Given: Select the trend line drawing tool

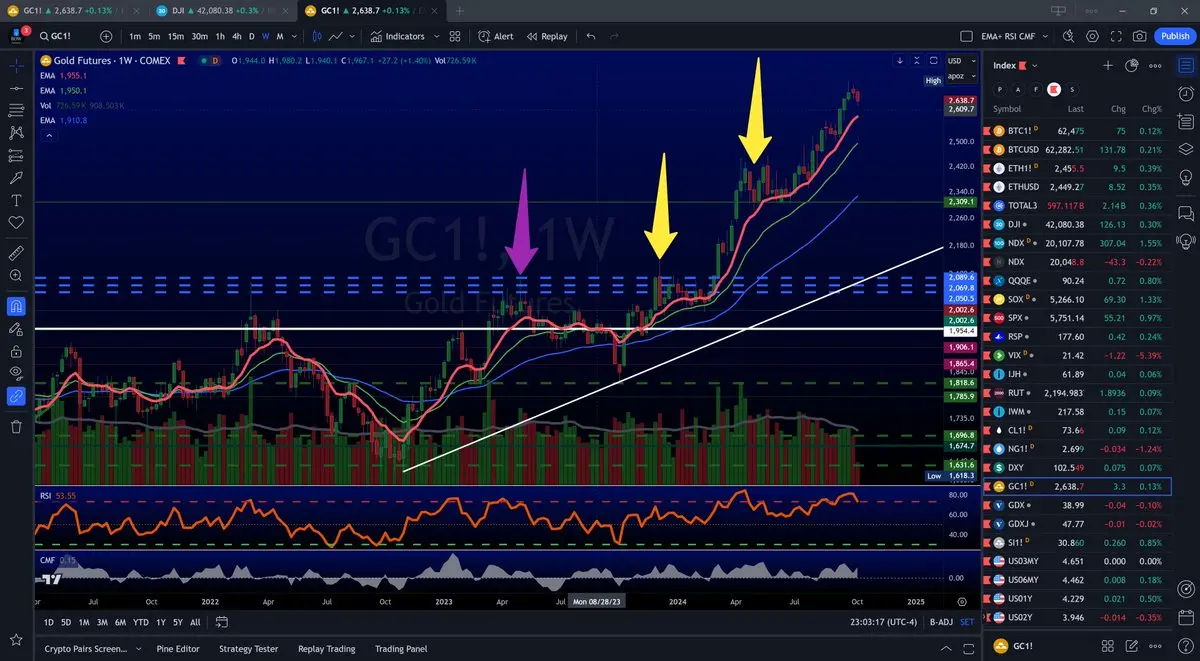Looking at the screenshot, I should [x=16, y=88].
